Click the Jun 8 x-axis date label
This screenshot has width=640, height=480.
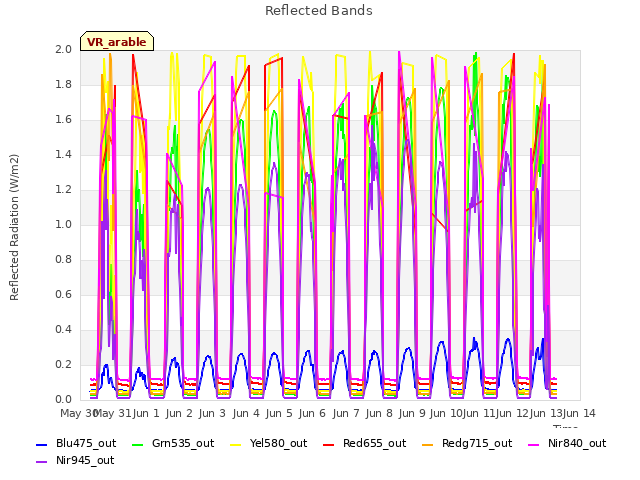(379, 413)
